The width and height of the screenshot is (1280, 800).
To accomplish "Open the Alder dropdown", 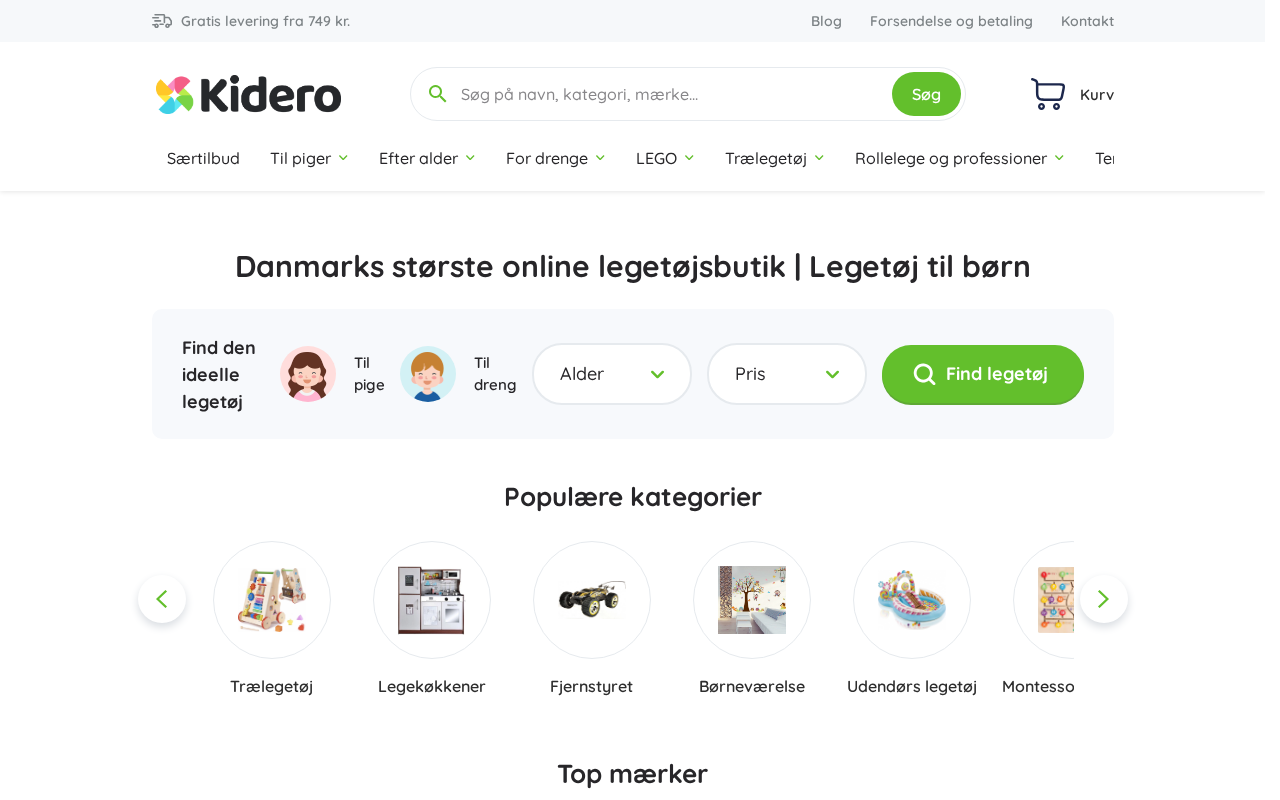I will tap(612, 374).
